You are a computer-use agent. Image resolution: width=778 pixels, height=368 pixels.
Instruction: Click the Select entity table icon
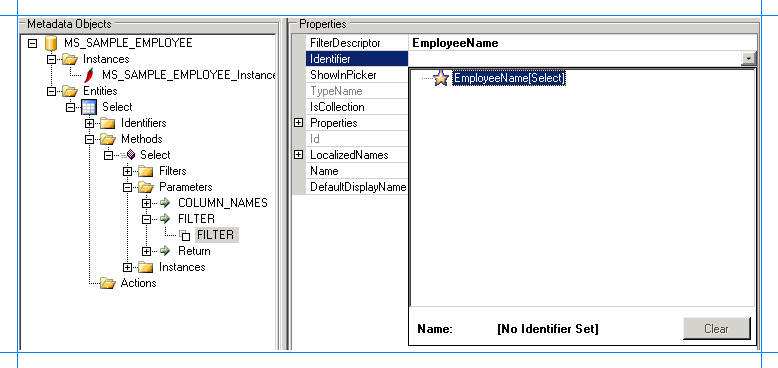(89, 107)
